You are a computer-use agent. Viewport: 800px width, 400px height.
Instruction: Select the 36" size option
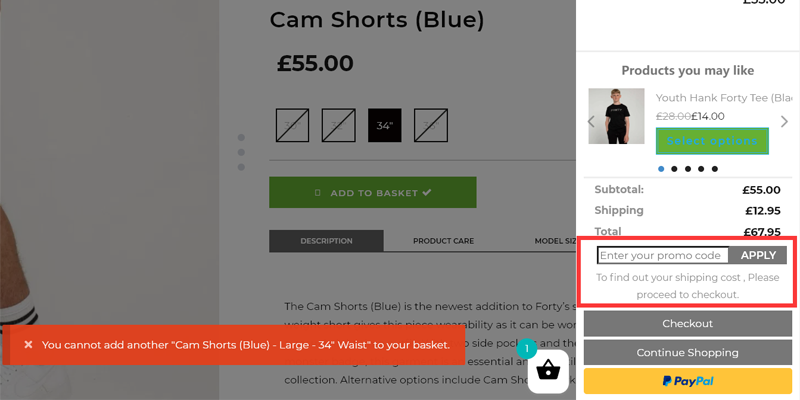(x=431, y=125)
